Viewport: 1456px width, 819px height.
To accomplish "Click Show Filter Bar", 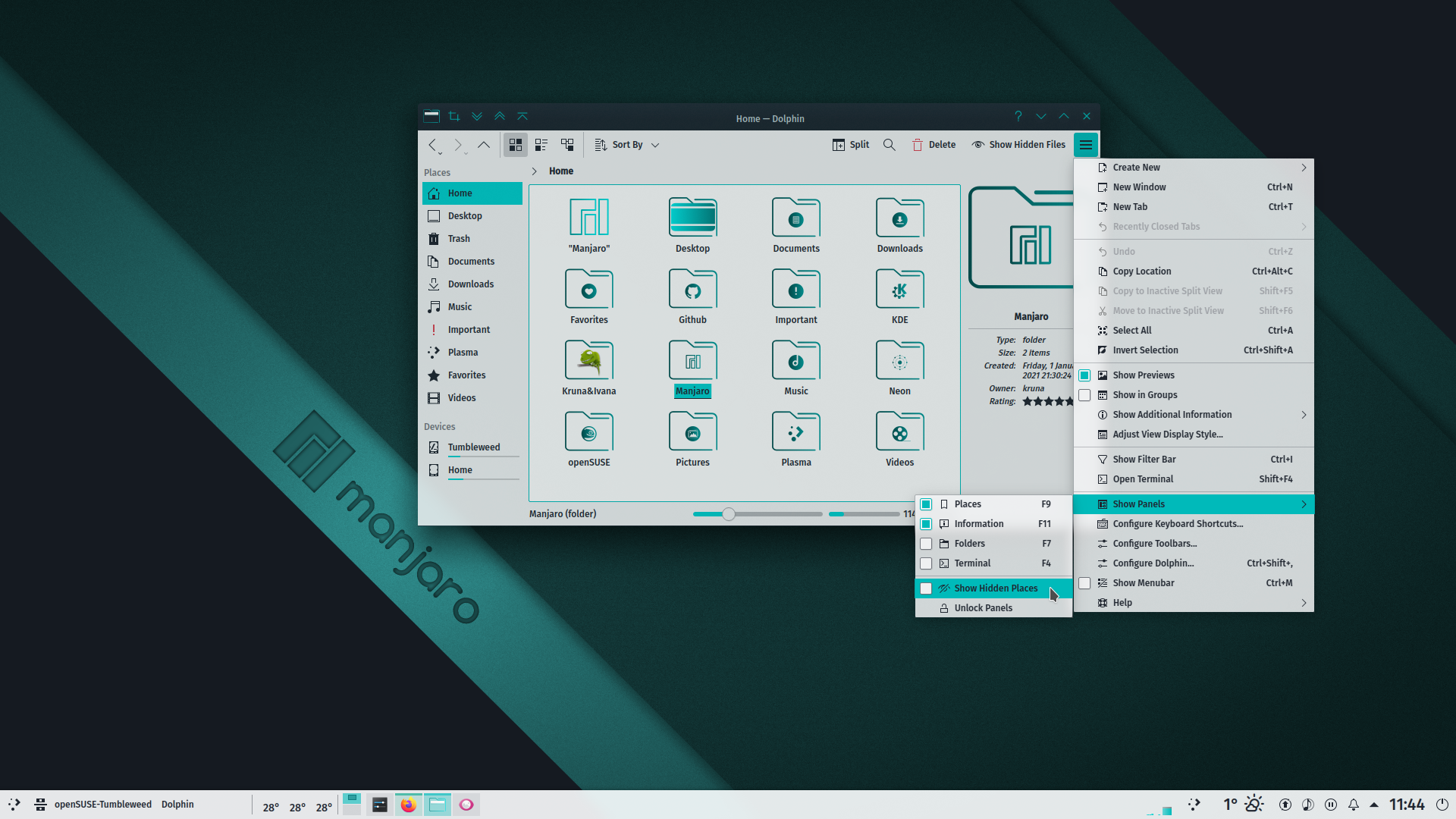I will coord(1194,460).
